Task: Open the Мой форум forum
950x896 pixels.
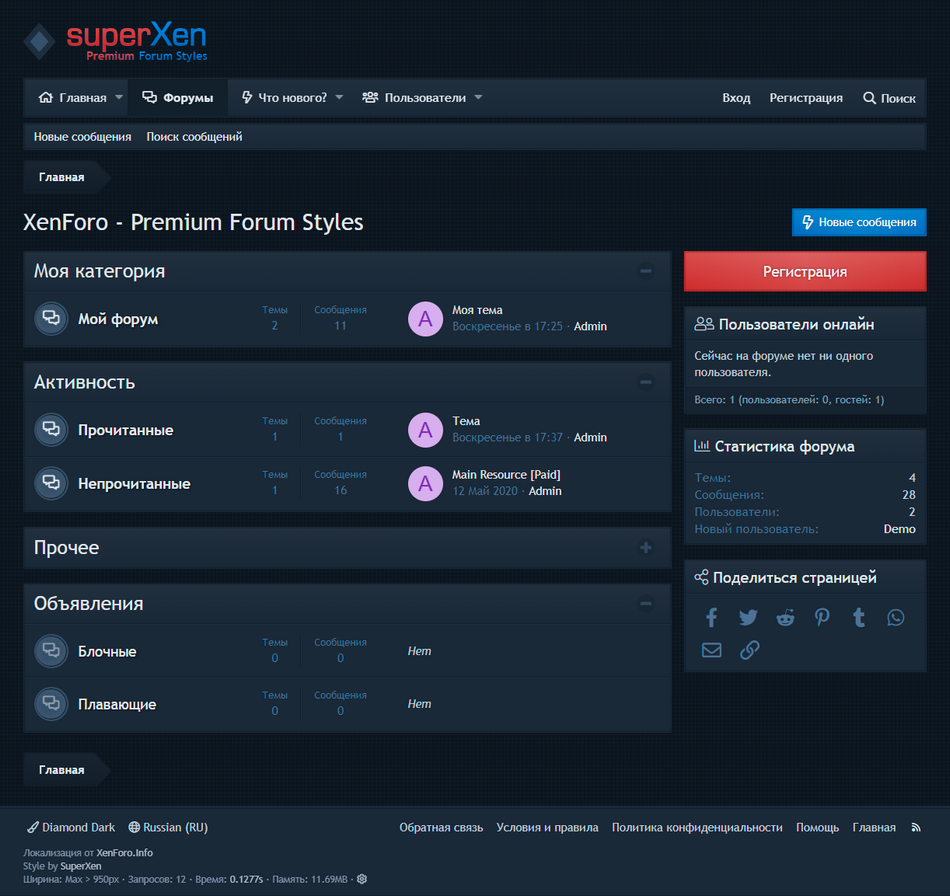Action: pyautogui.click(x=118, y=319)
